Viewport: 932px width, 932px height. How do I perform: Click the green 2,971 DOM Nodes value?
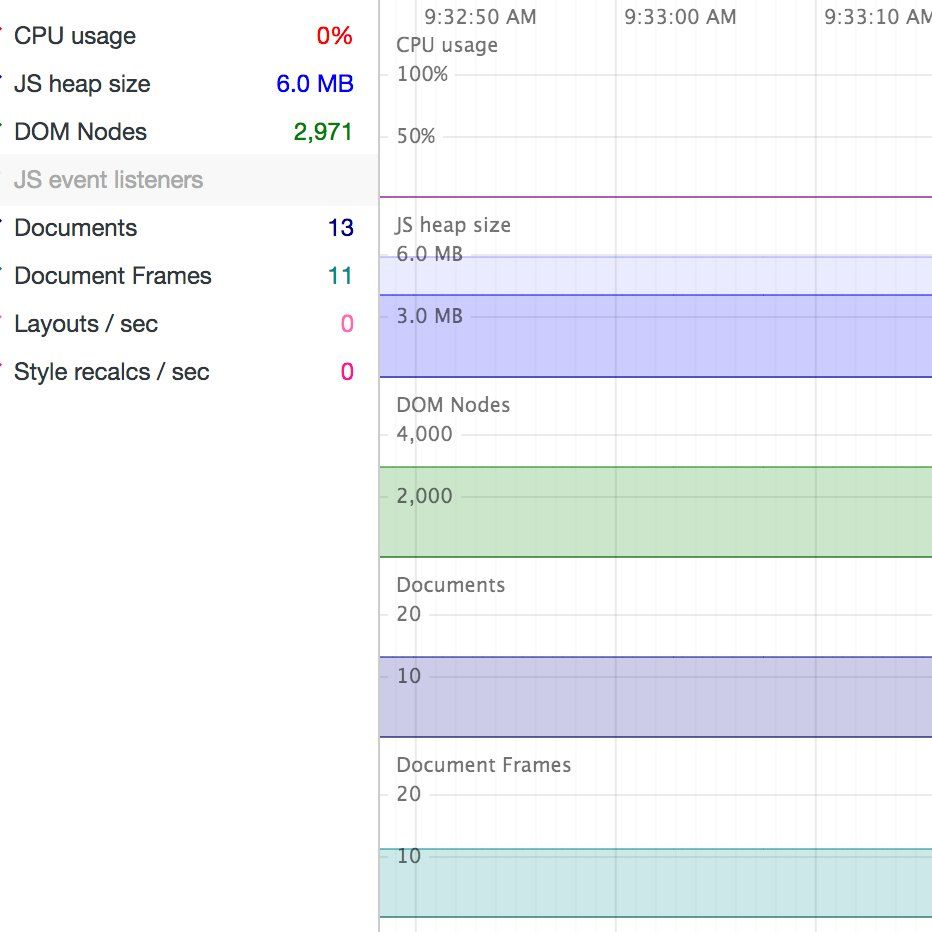[323, 132]
